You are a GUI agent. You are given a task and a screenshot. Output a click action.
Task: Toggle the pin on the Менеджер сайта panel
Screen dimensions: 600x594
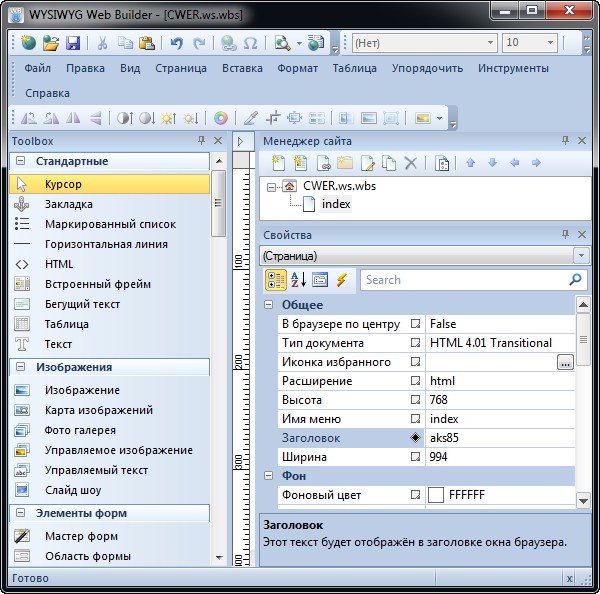click(x=565, y=140)
